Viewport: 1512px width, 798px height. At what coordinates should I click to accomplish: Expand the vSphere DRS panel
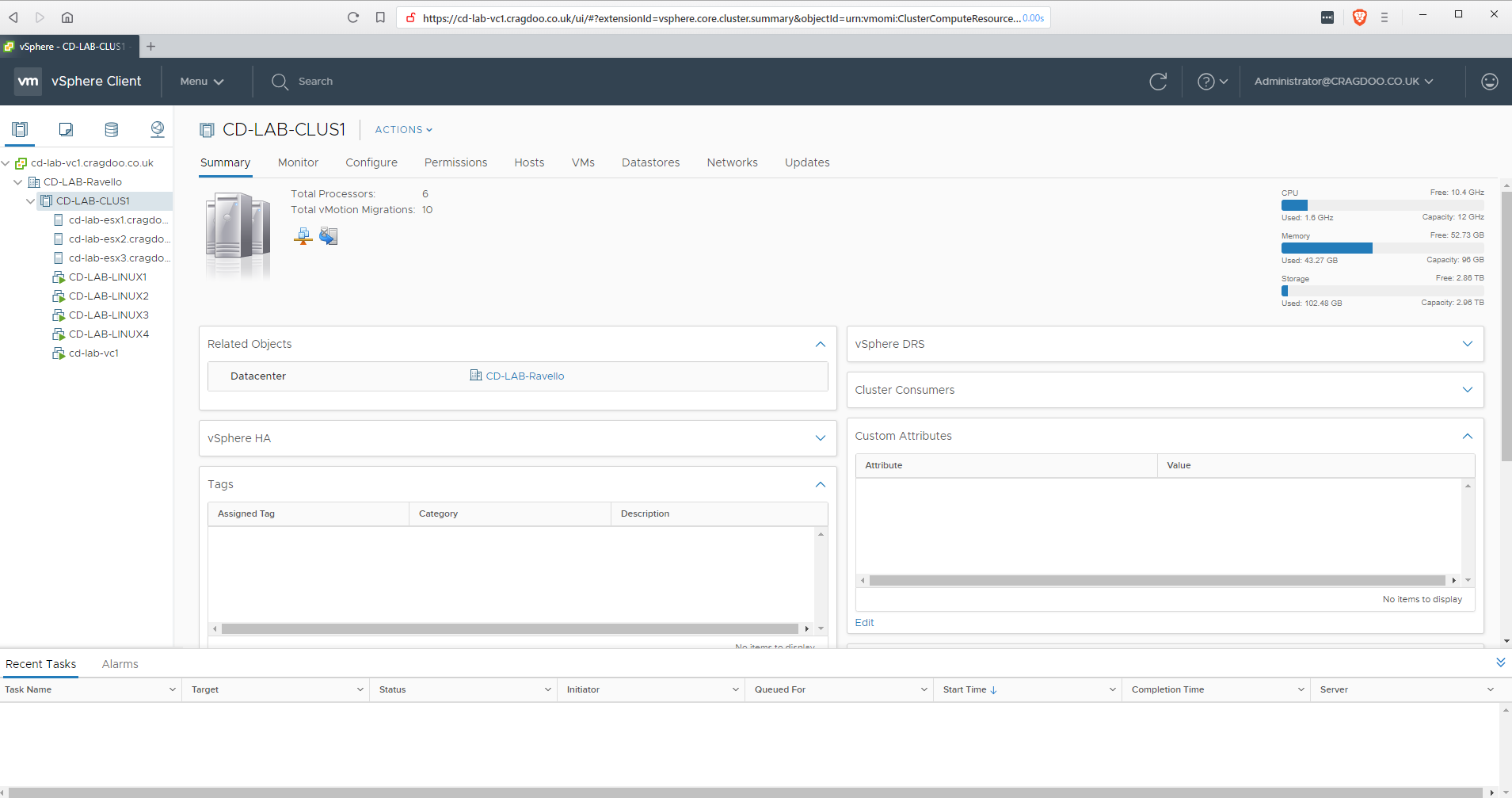(1468, 344)
